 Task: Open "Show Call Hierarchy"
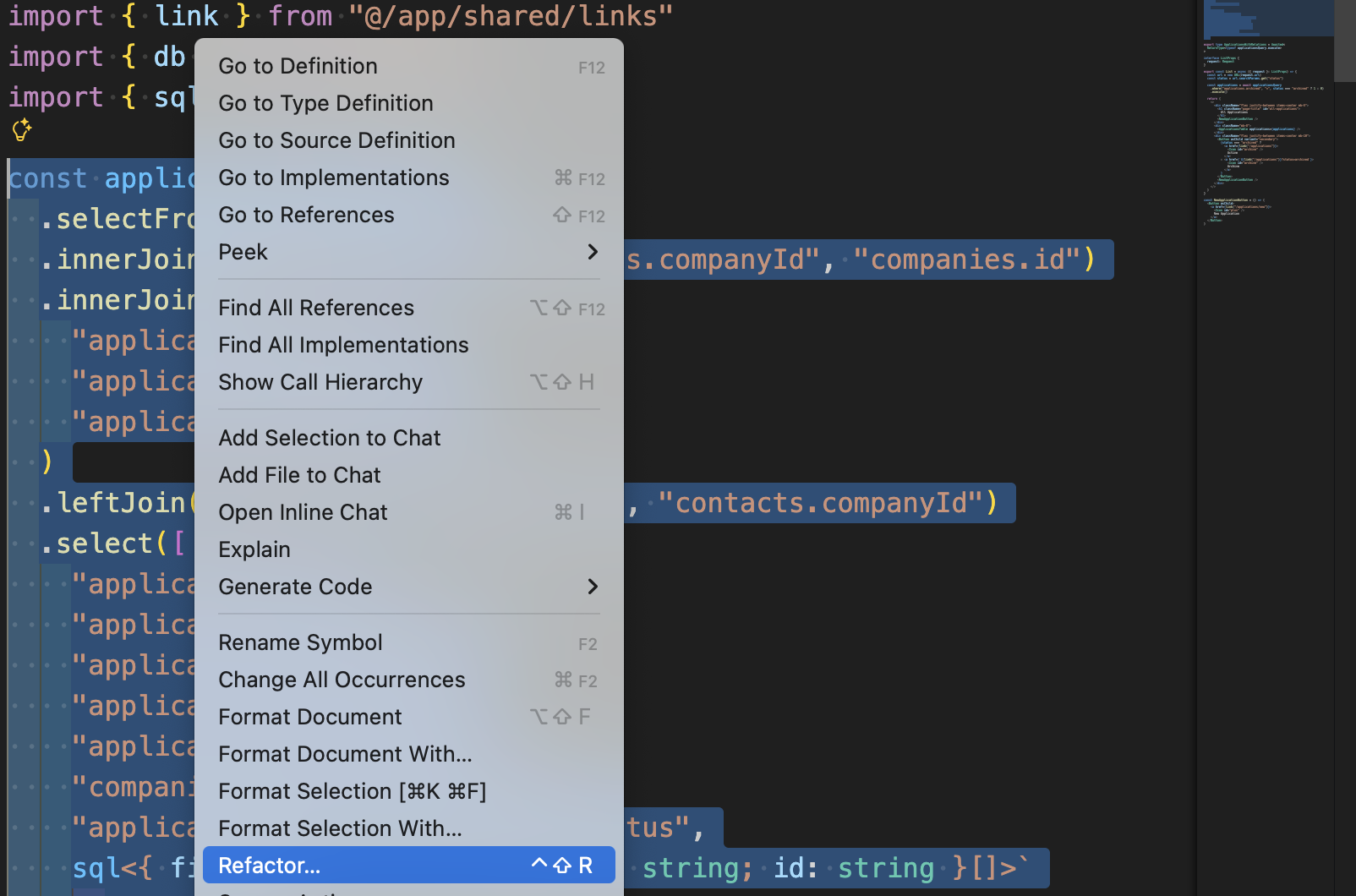pyautogui.click(x=320, y=382)
